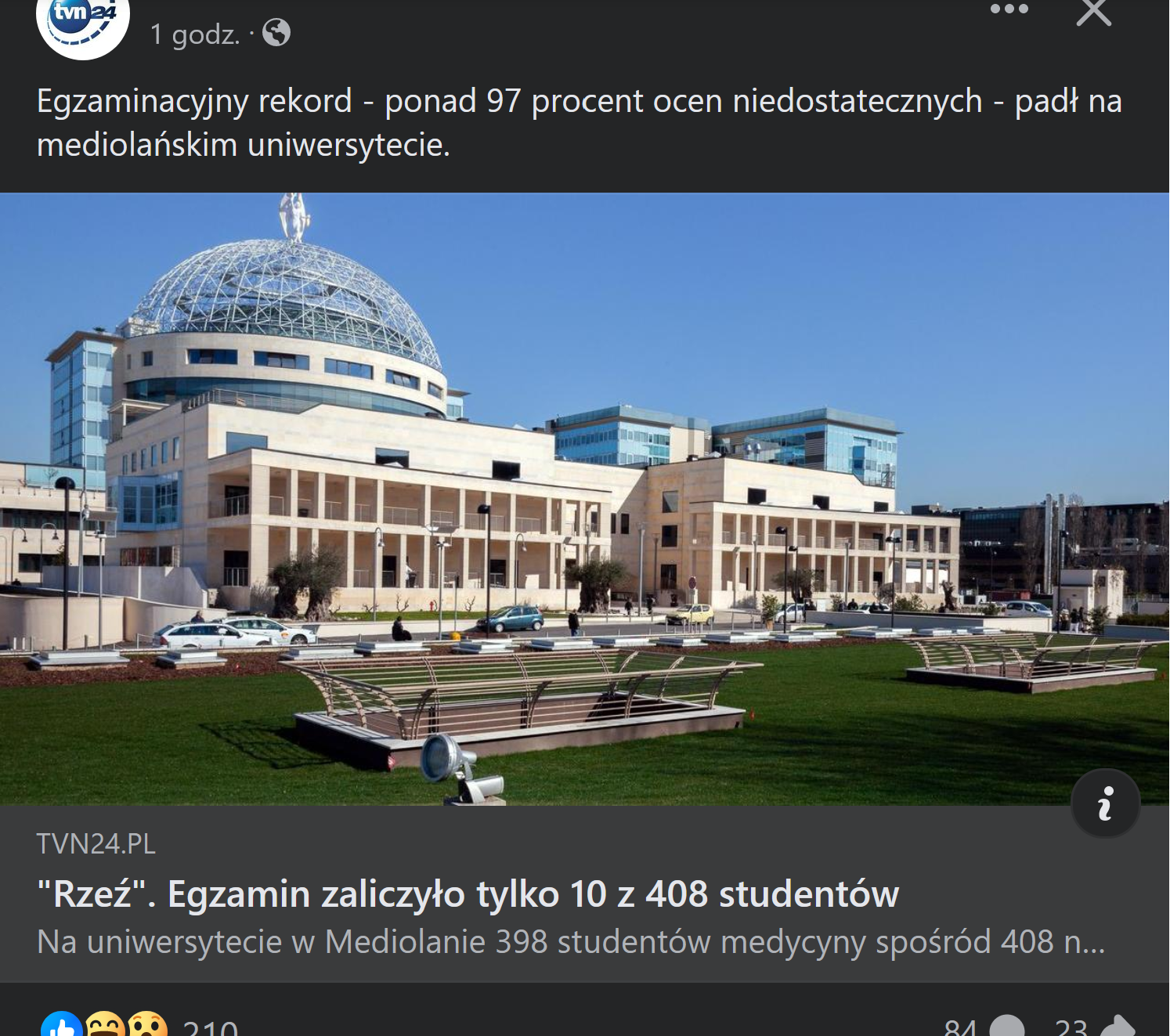Image resolution: width=1170 pixels, height=1036 pixels.
Task: Click the public audience globe icon
Action: [276, 33]
